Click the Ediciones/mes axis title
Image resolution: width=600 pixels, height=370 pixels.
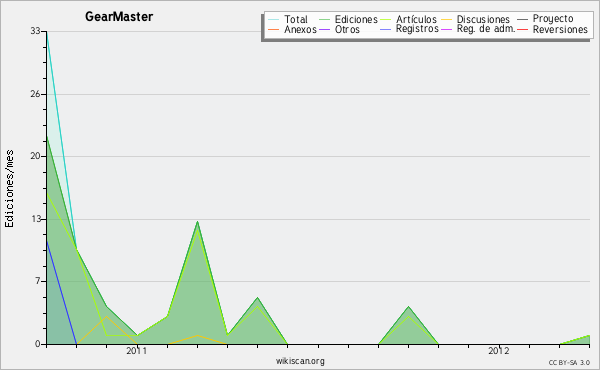(x=9, y=189)
